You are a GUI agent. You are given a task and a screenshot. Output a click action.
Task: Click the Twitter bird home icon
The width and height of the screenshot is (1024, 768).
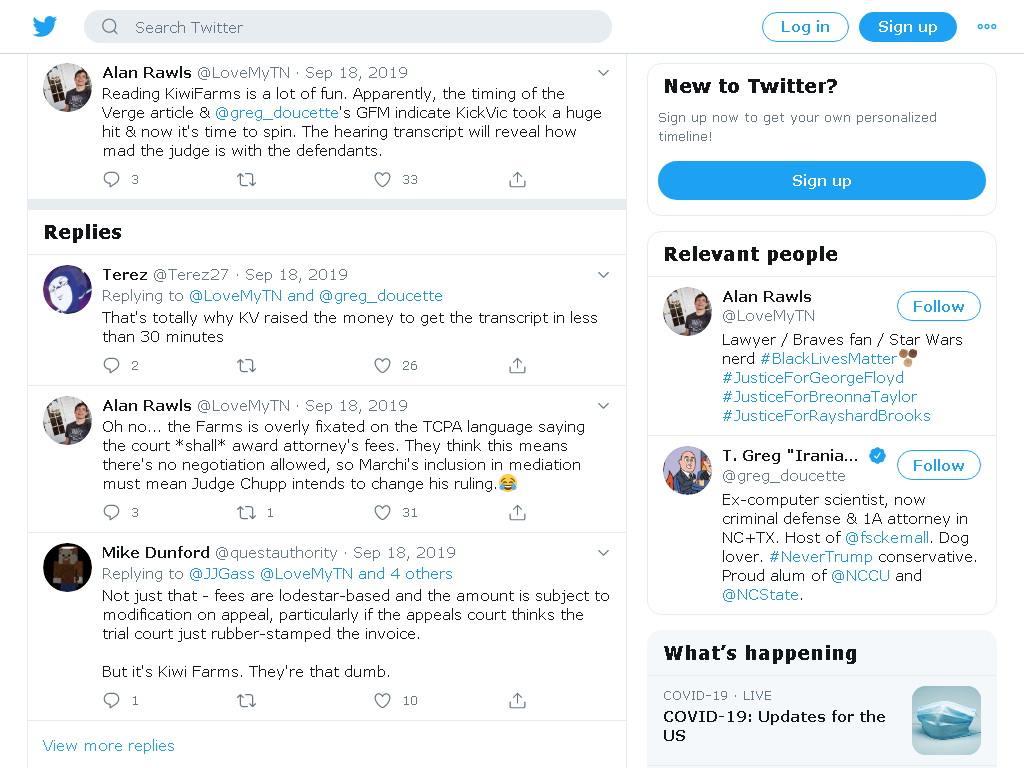click(x=44, y=27)
